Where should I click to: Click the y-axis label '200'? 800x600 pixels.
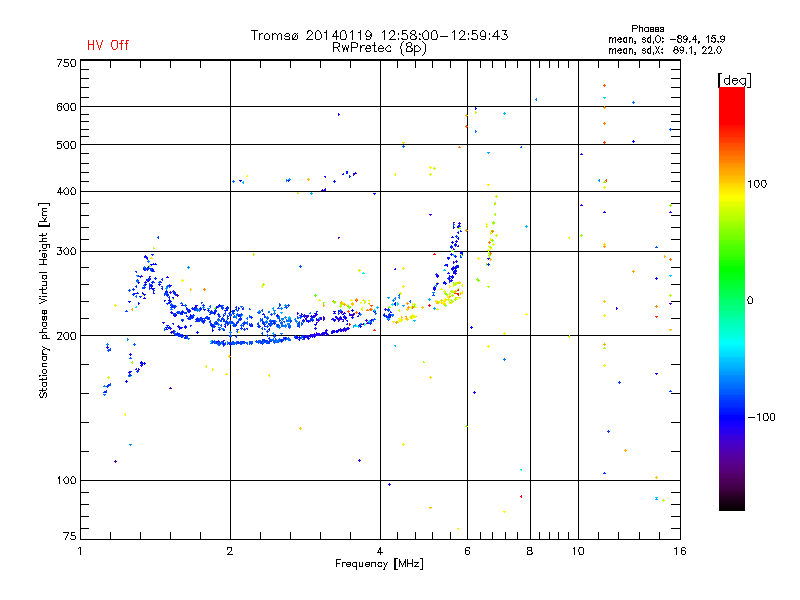pos(66,336)
